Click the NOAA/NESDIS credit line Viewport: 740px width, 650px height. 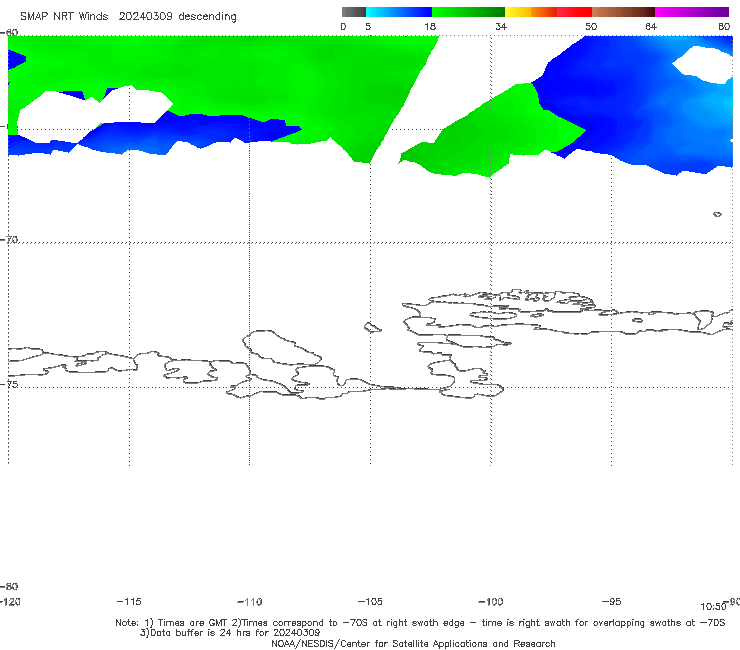point(413,644)
